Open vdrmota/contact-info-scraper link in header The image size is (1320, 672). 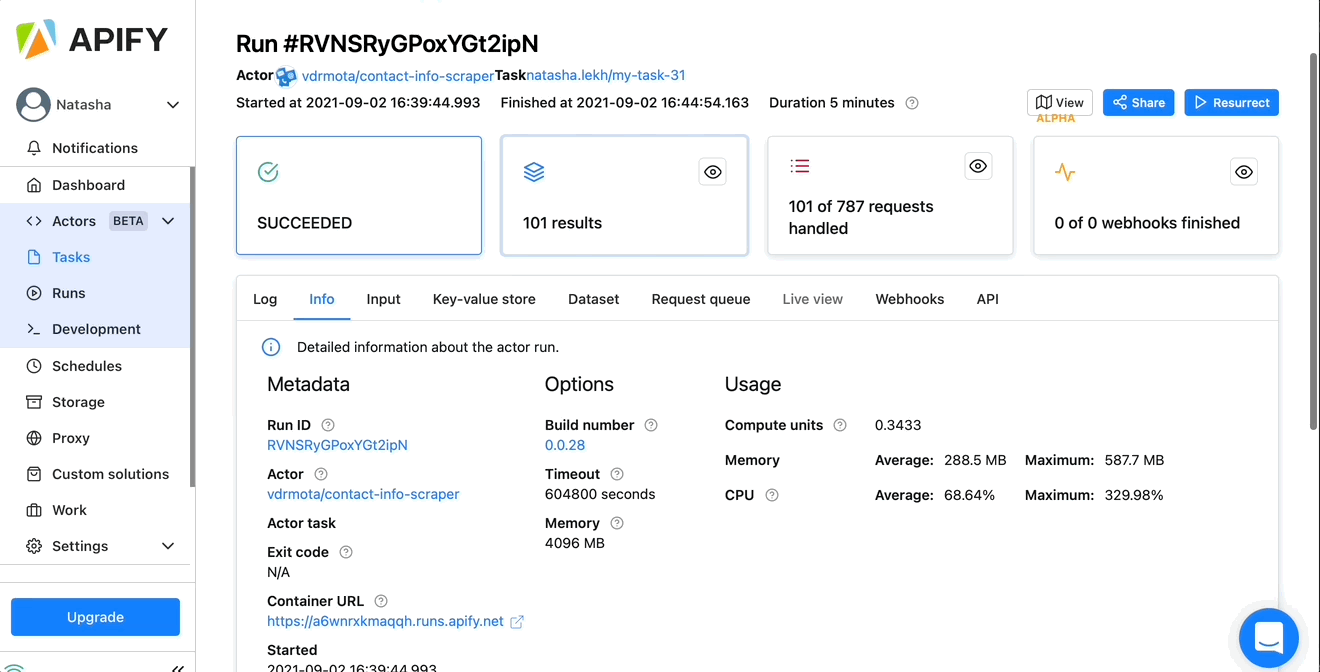click(398, 76)
